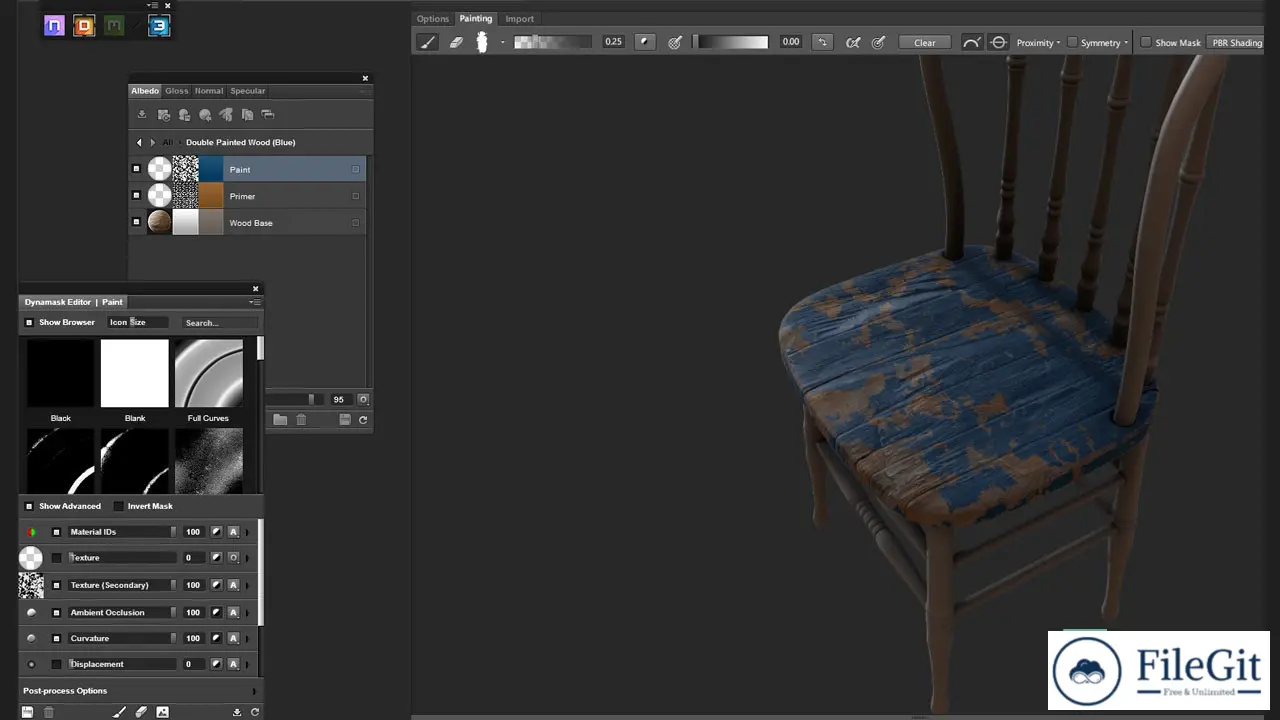Image resolution: width=1280 pixels, height=720 pixels.
Task: Click the Primer layer's orange color swatch
Action: pos(211,196)
